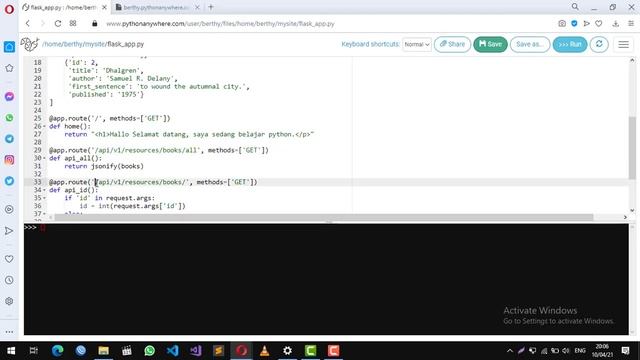Open the Keyboard shortcuts Normal dropdown
Viewport: 640px width, 360px height.
coord(417,44)
